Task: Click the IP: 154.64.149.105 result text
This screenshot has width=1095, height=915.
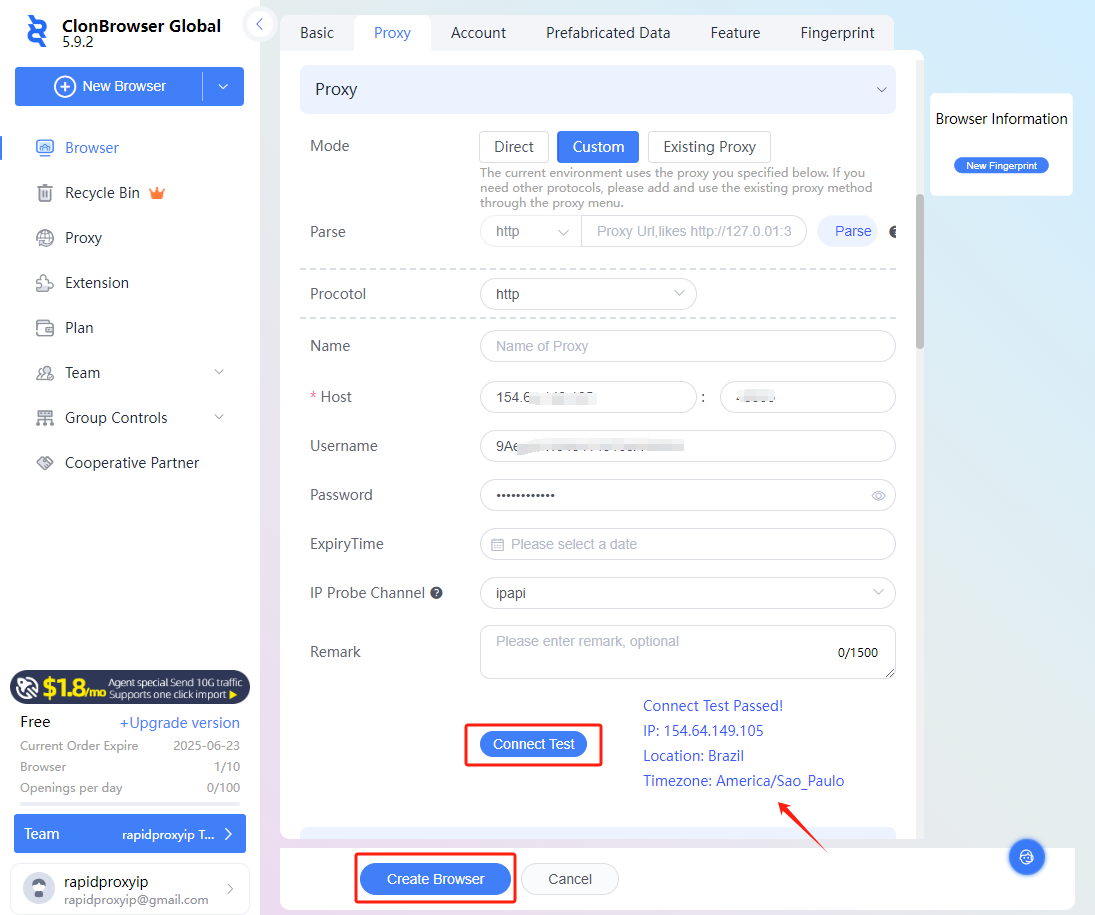Action: 703,731
